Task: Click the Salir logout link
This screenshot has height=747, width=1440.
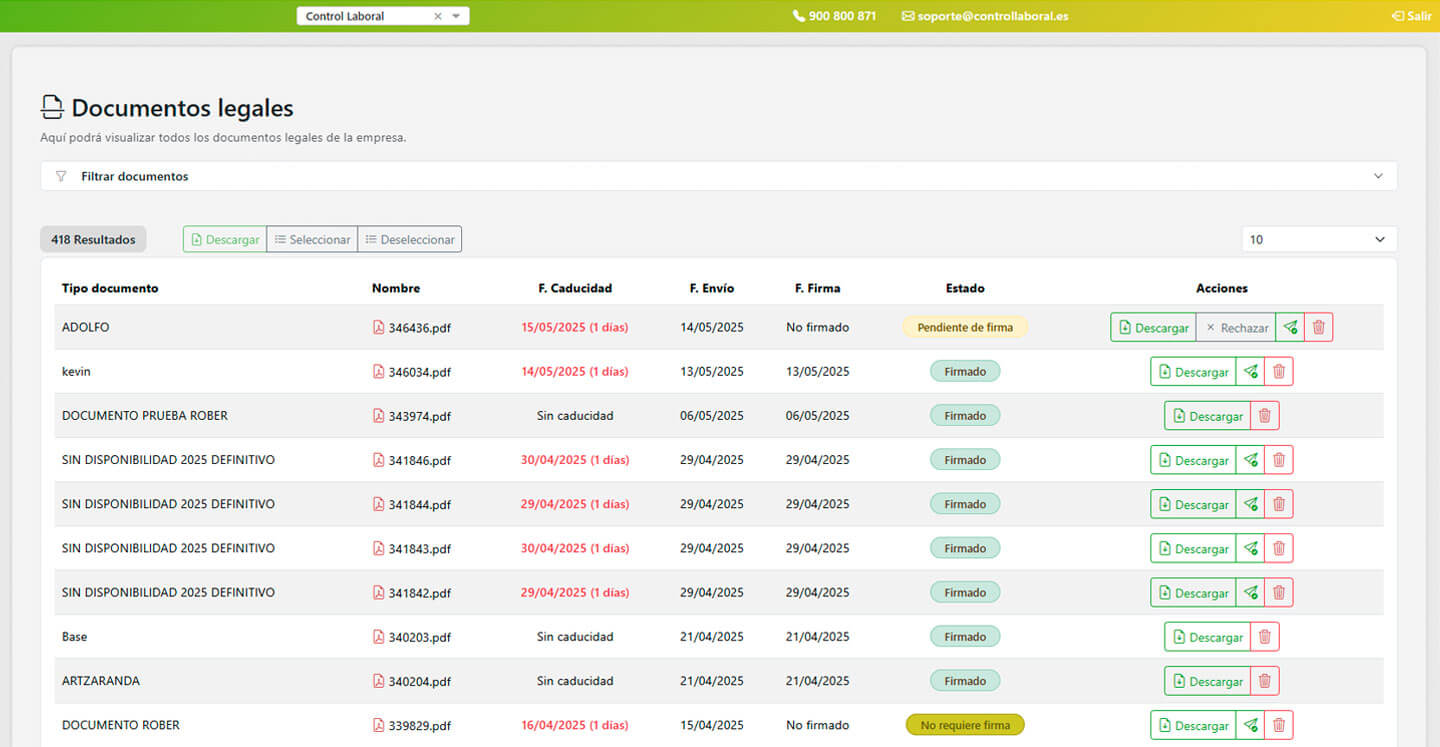Action: coord(1411,16)
